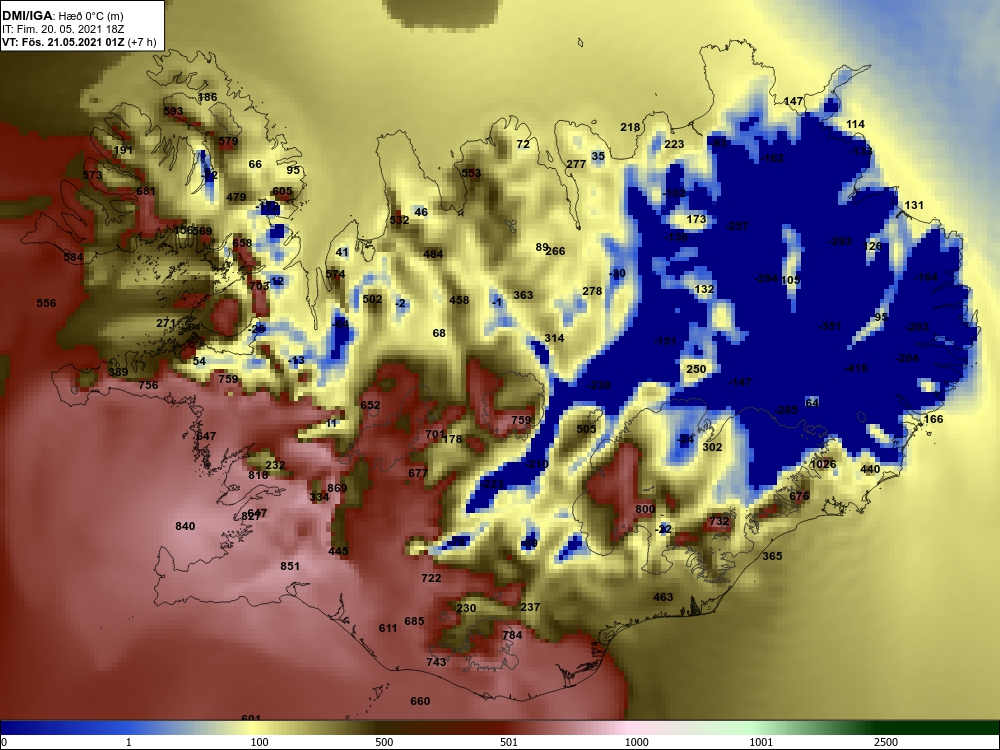Click the map value 186
Screen dimensions: 1000x750
(x=207, y=98)
